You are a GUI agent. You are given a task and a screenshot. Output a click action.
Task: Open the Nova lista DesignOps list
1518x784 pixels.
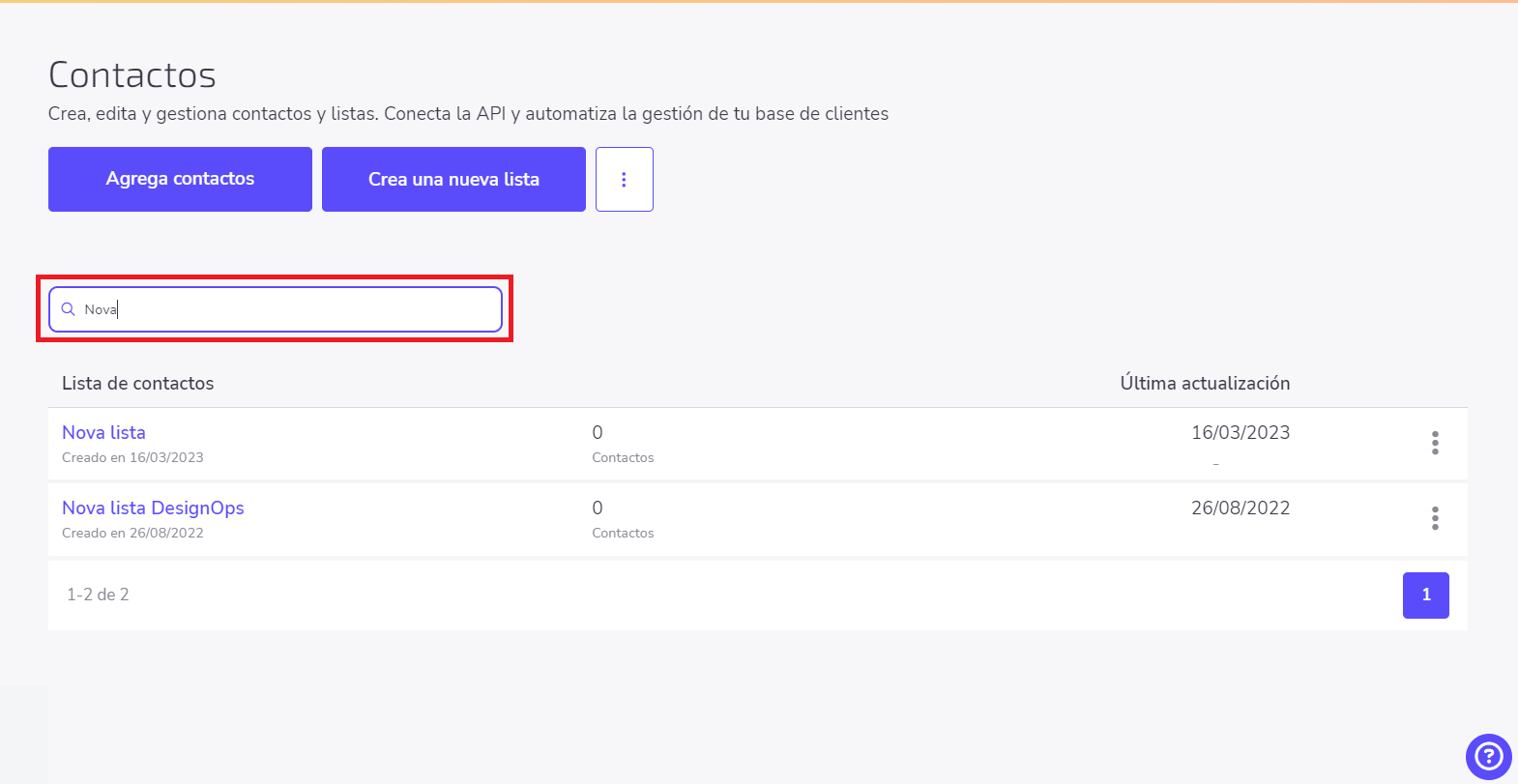click(153, 508)
